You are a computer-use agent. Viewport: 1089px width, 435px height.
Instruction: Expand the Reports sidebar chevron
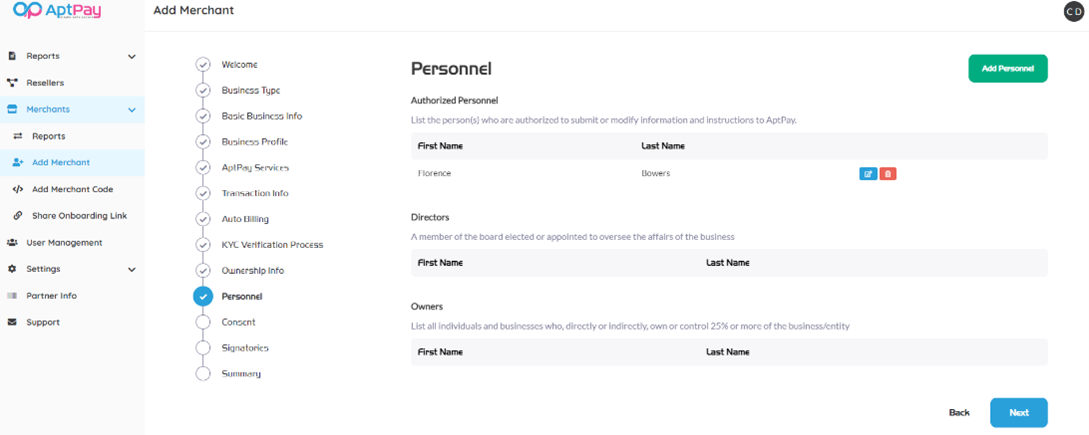coord(132,57)
